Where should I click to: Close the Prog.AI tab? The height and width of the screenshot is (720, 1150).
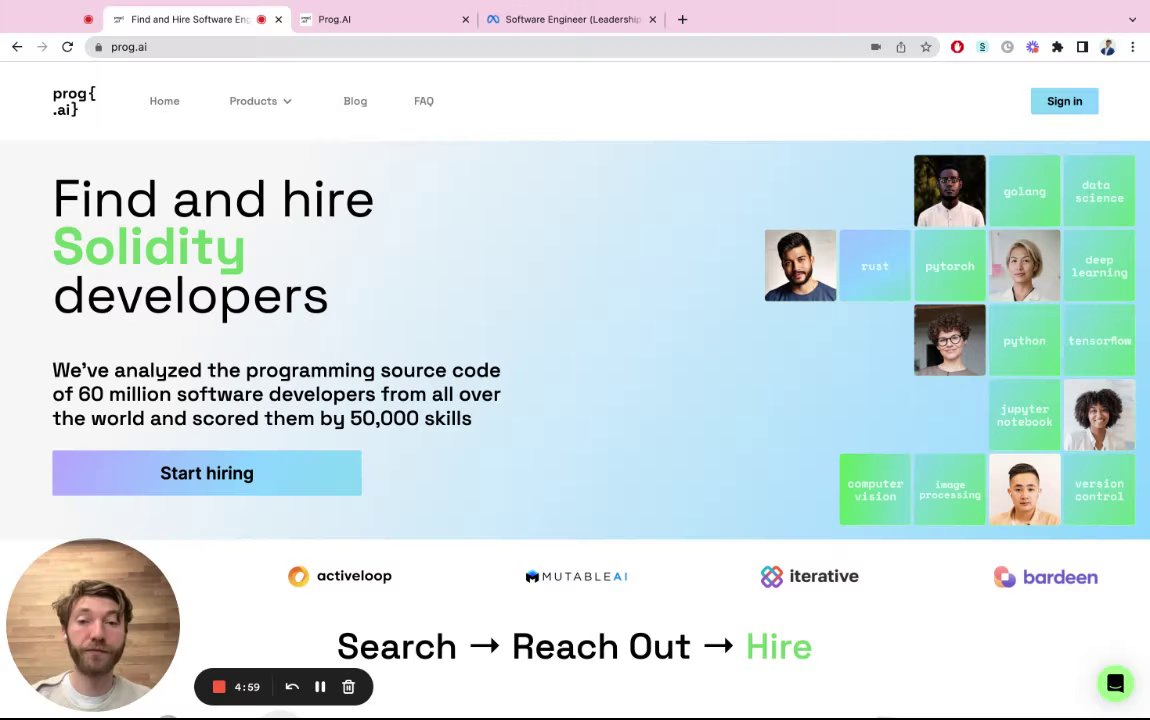[465, 20]
